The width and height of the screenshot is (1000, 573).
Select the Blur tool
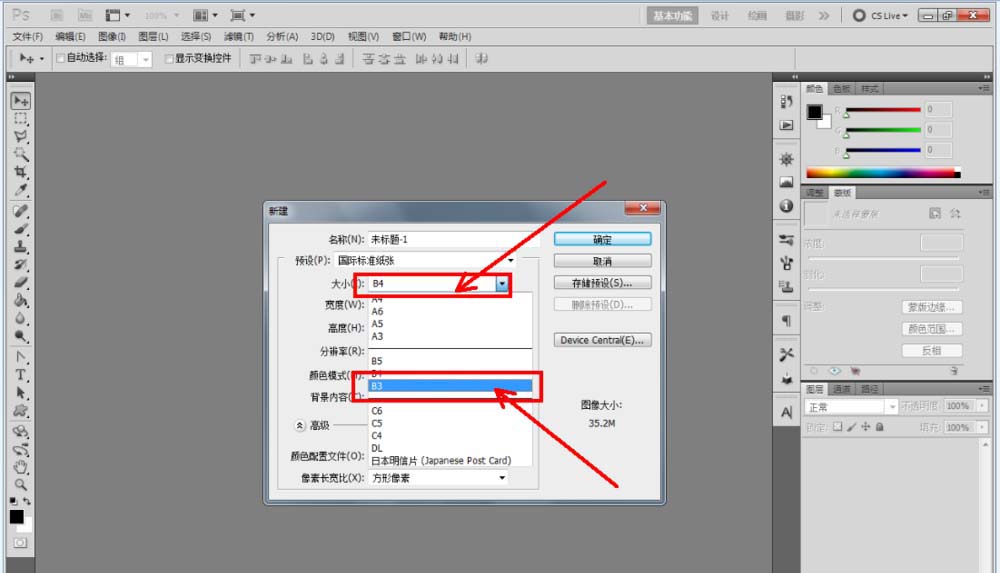coord(20,318)
